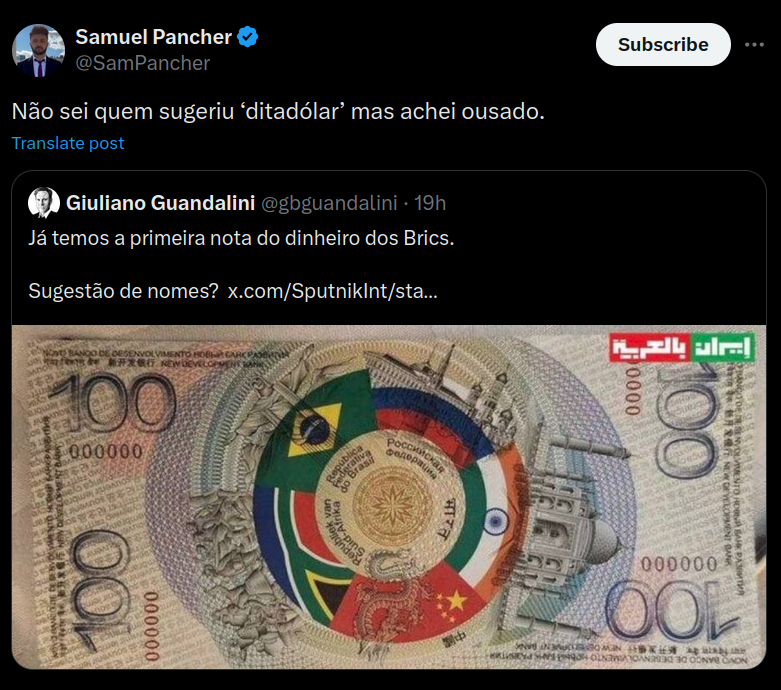The width and height of the screenshot is (781, 690).
Task: Click the blue verified badge icon
Action: 247,37
